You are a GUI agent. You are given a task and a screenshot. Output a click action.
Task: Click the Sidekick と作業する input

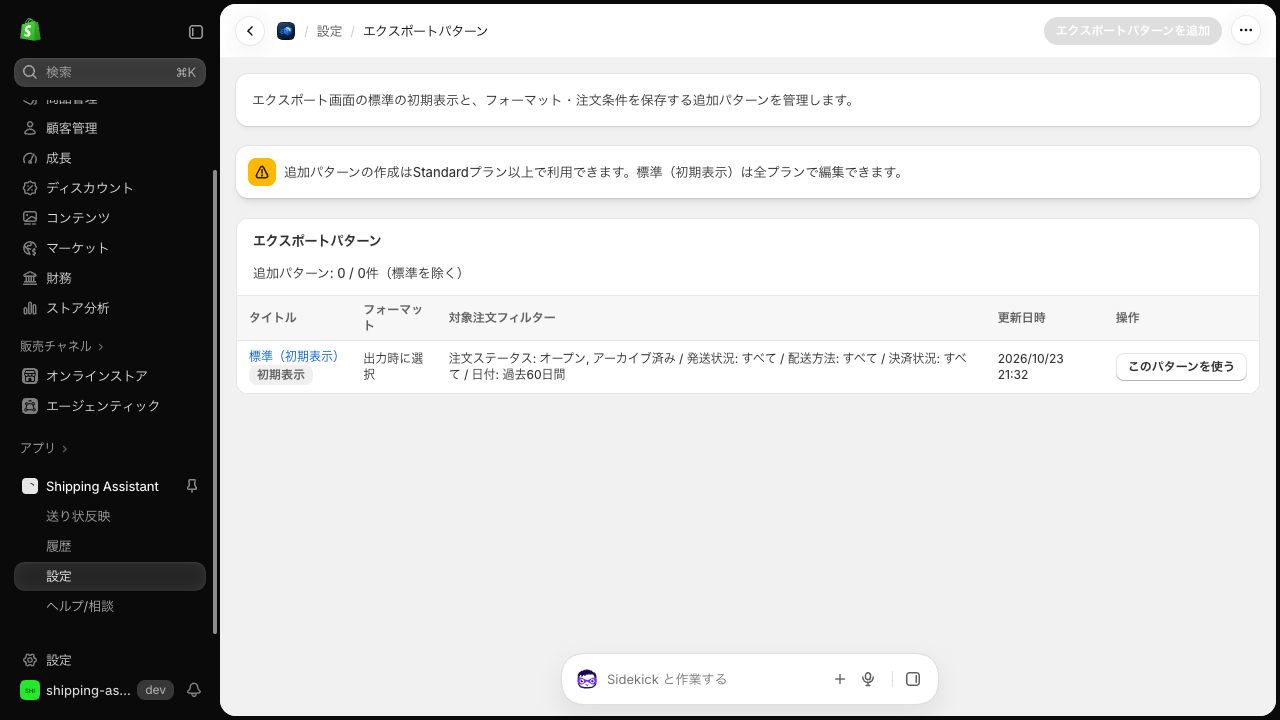(667, 679)
